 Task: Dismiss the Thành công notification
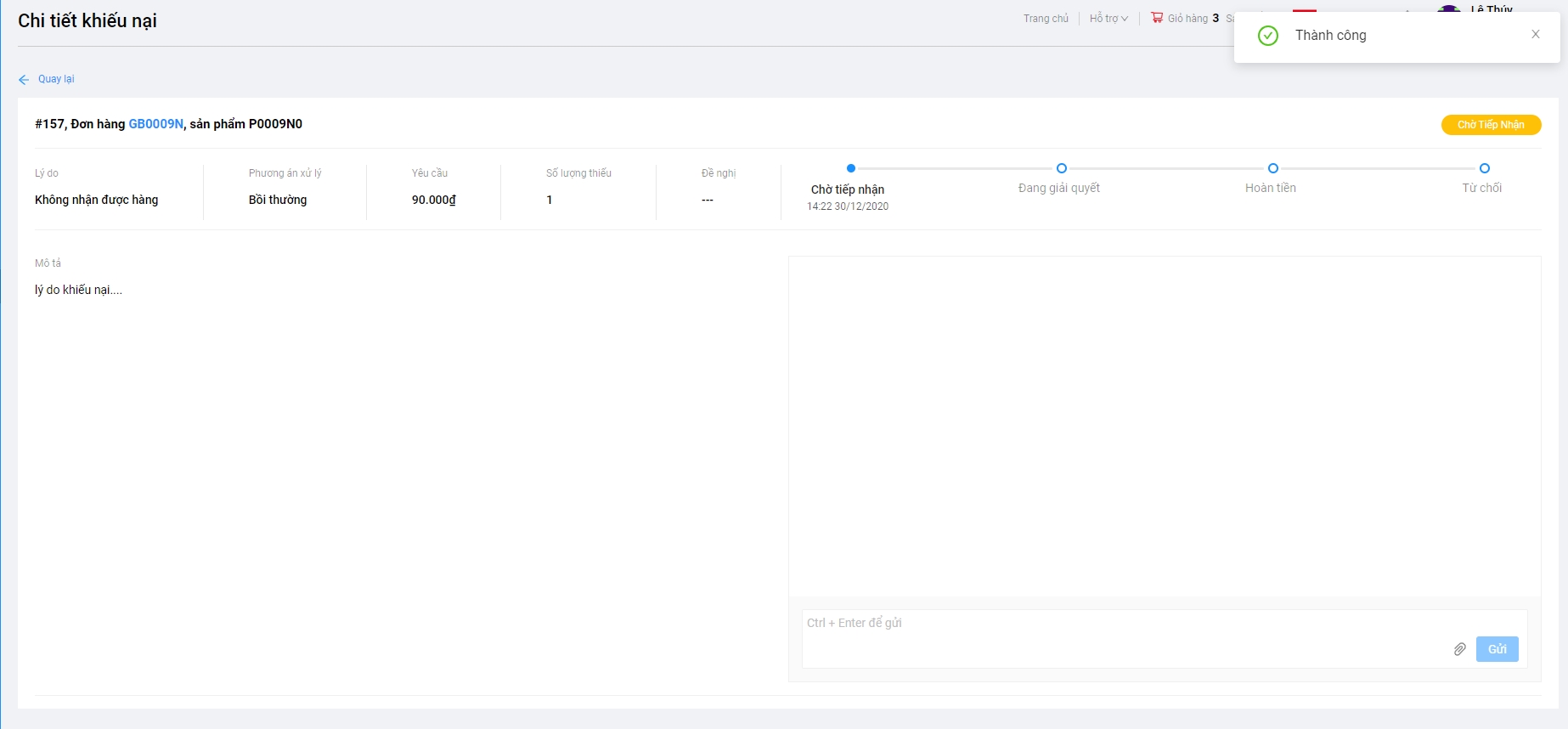pyautogui.click(x=1535, y=35)
